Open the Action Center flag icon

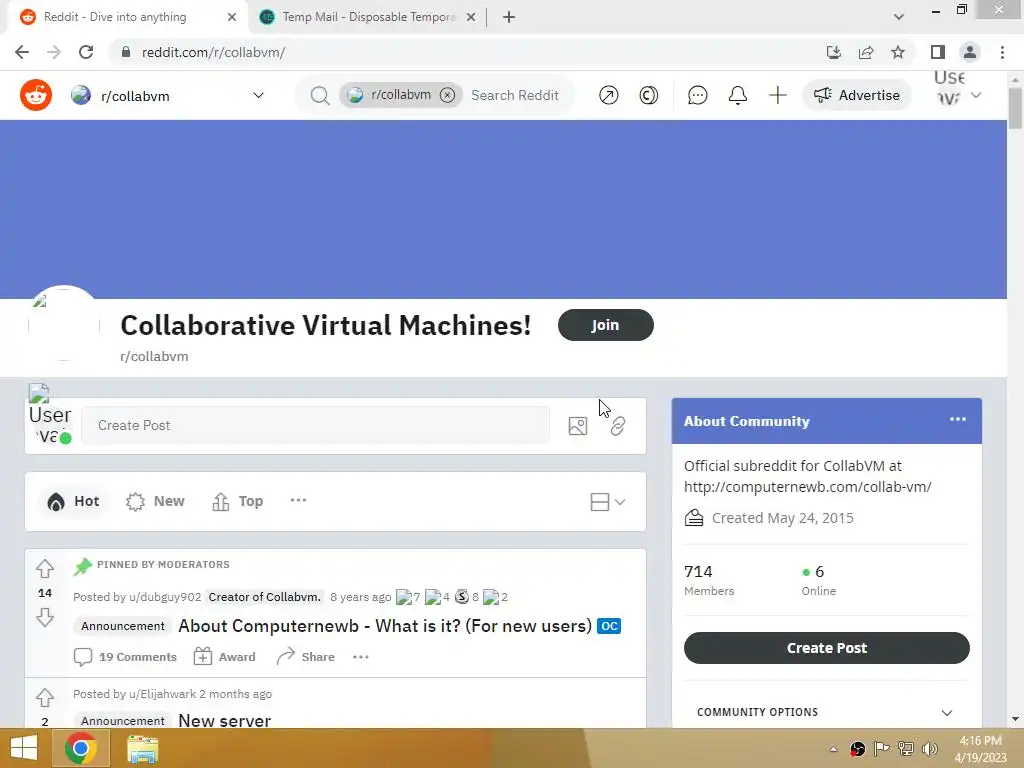[881, 749]
